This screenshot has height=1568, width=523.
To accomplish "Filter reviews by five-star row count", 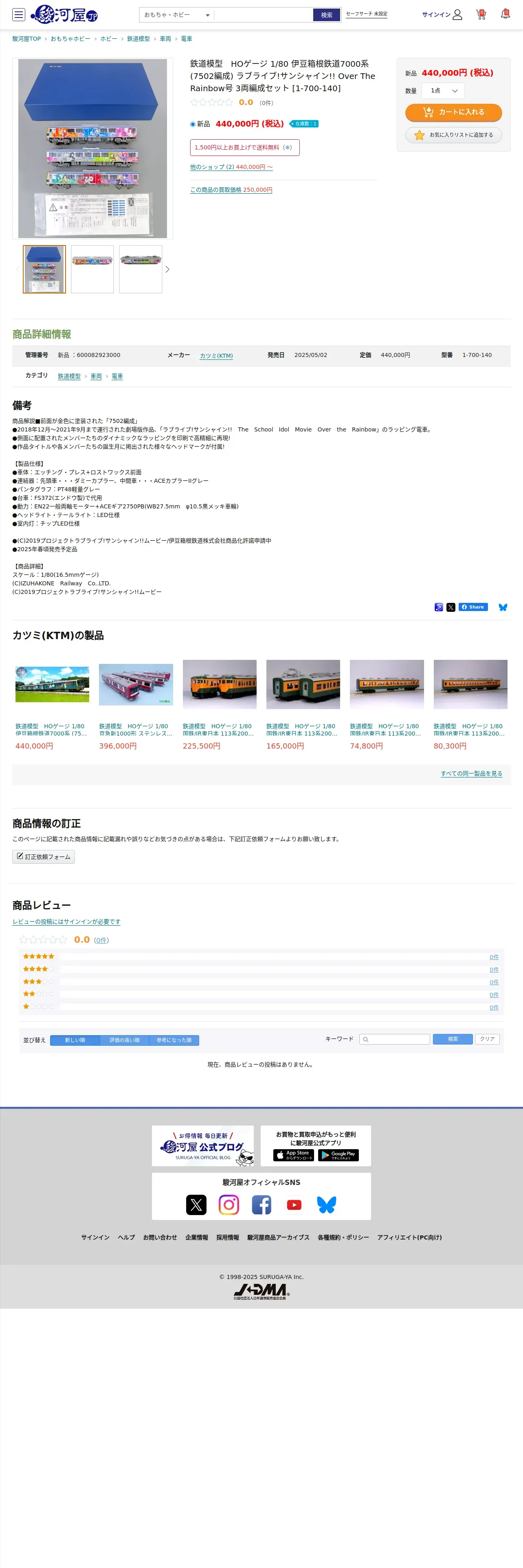I will [x=494, y=957].
